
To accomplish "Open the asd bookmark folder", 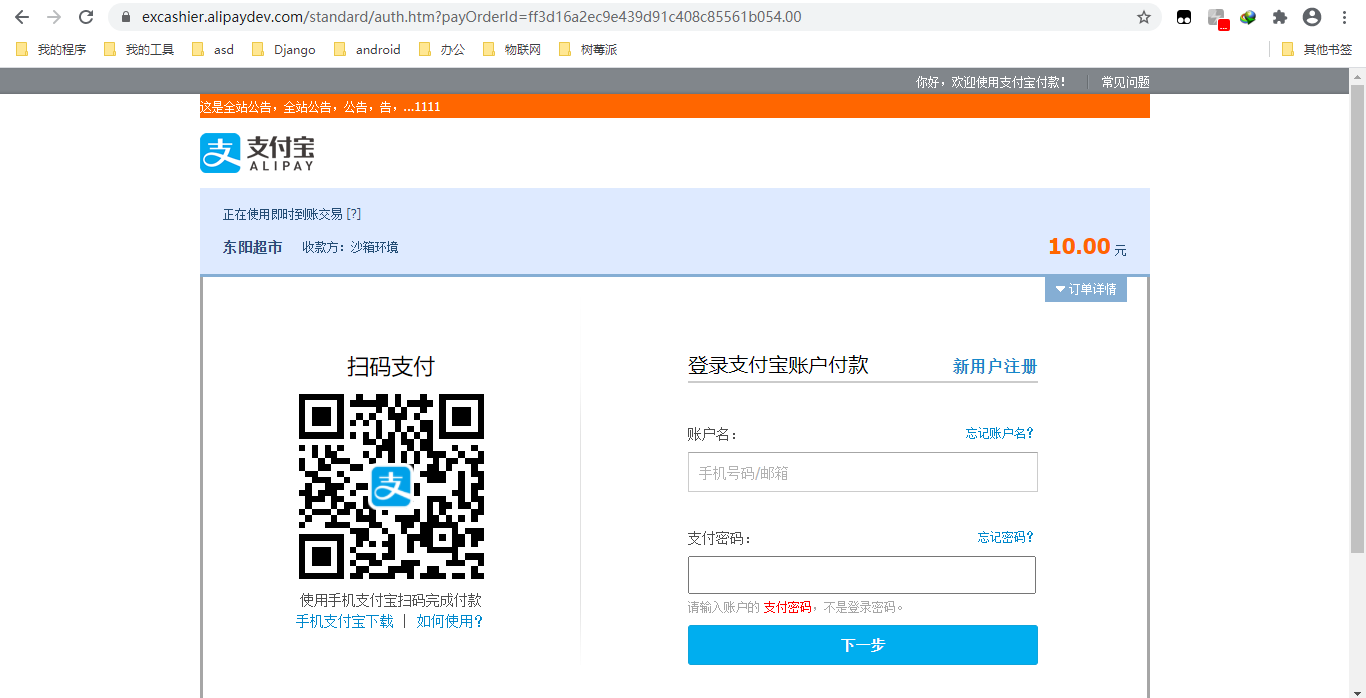I will (x=213, y=49).
